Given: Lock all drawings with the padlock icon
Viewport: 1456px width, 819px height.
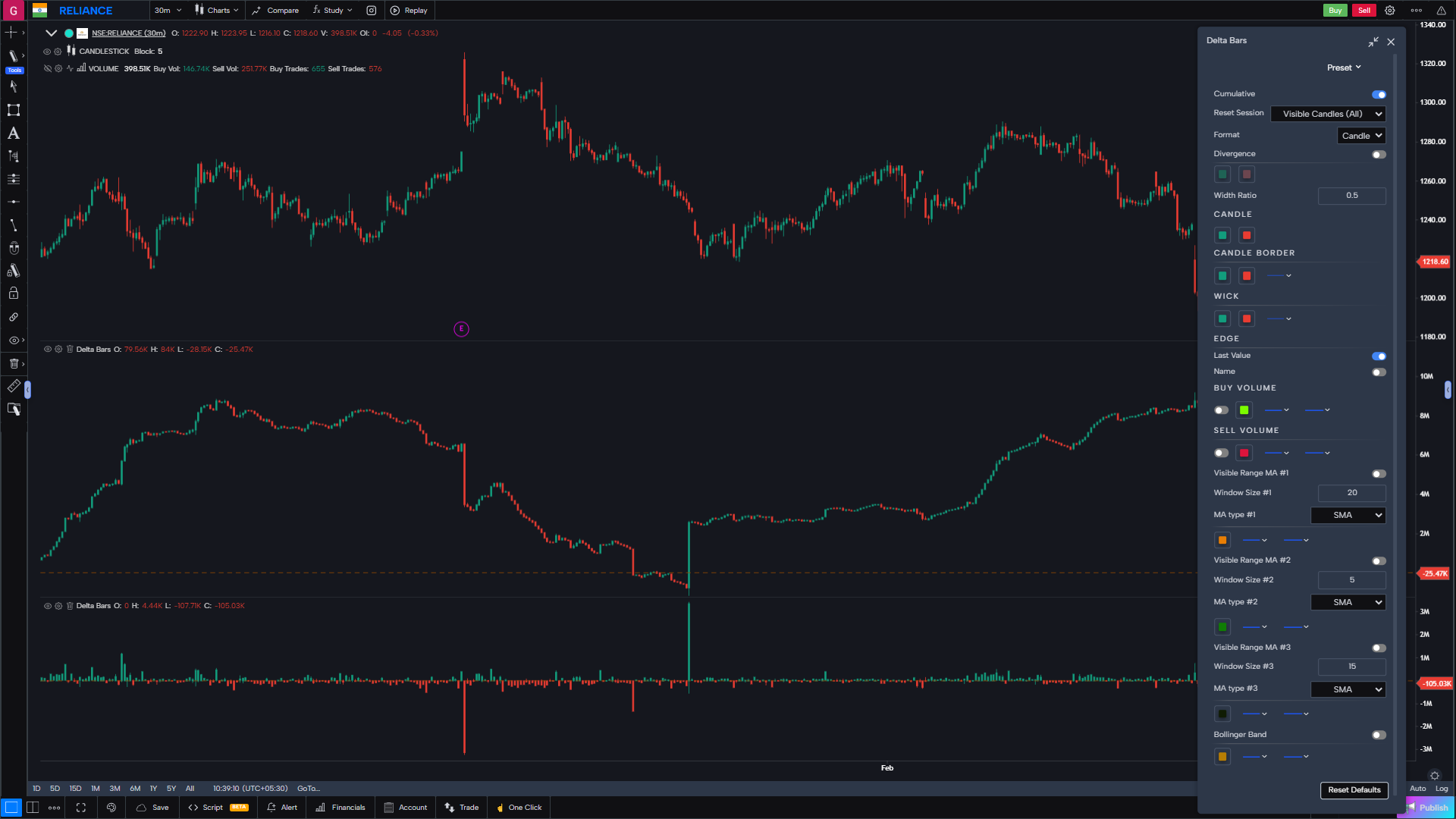Looking at the screenshot, I should [13, 293].
